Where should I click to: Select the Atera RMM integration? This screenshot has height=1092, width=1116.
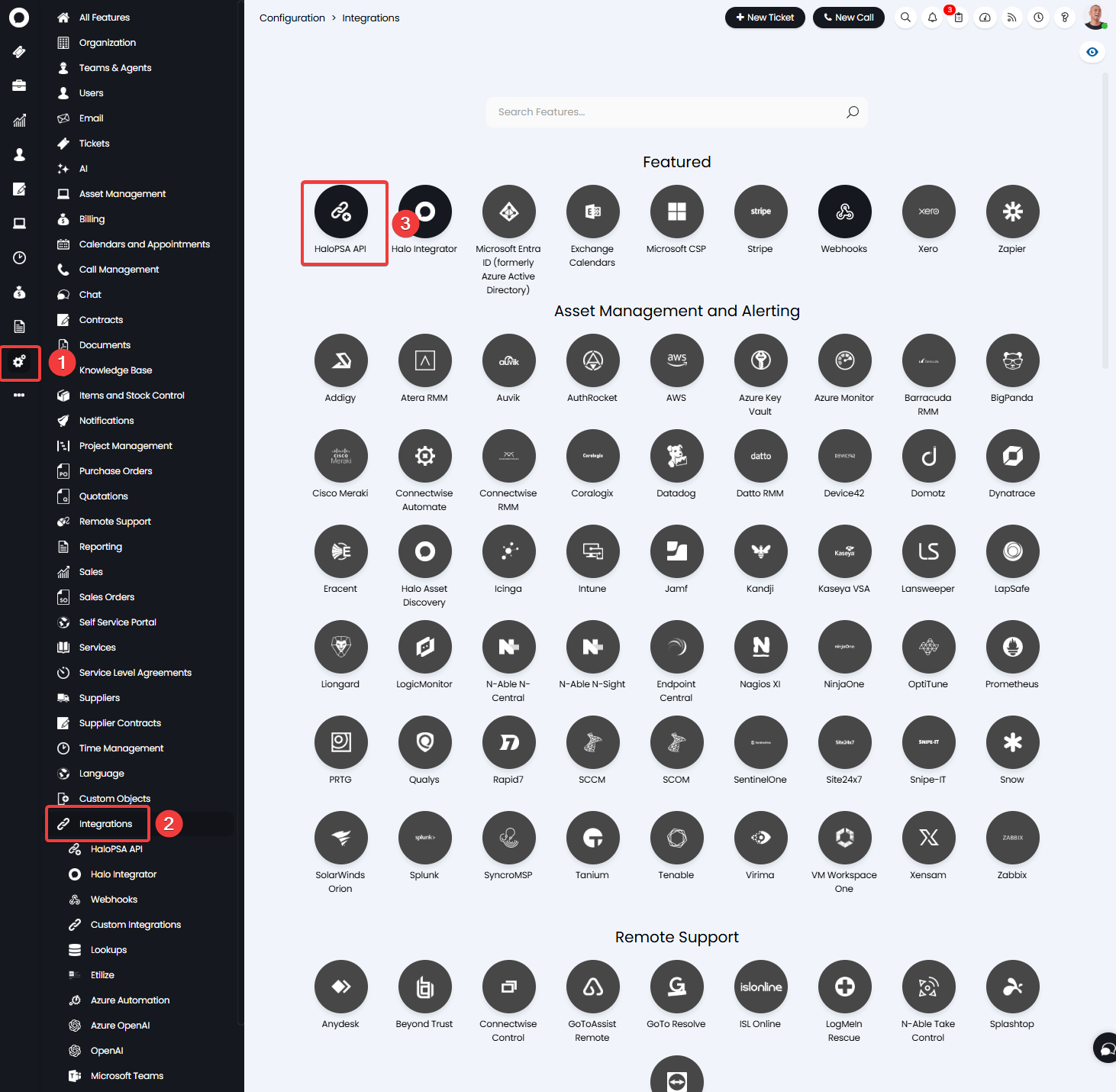[425, 360]
